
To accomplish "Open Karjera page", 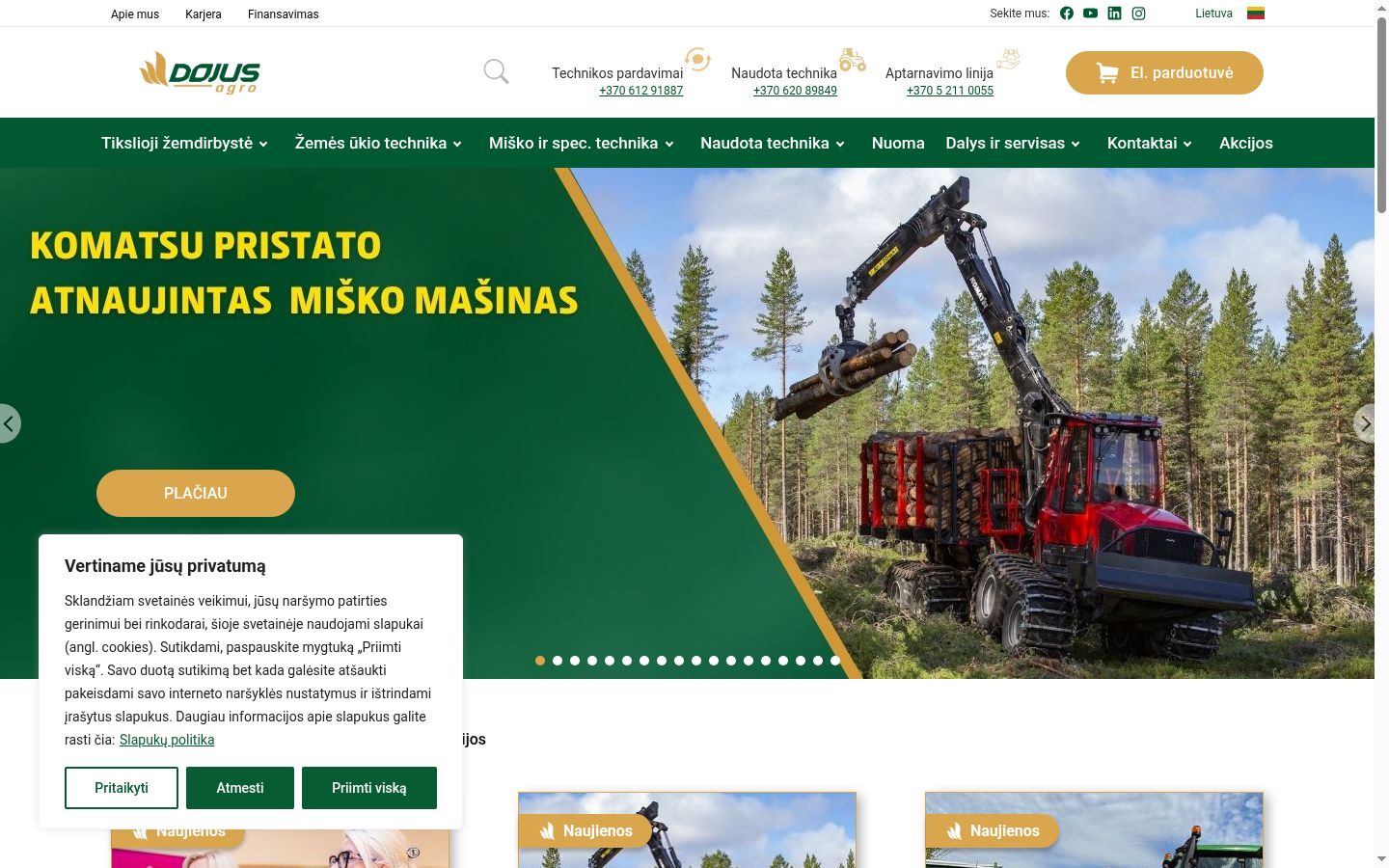I will click(204, 14).
